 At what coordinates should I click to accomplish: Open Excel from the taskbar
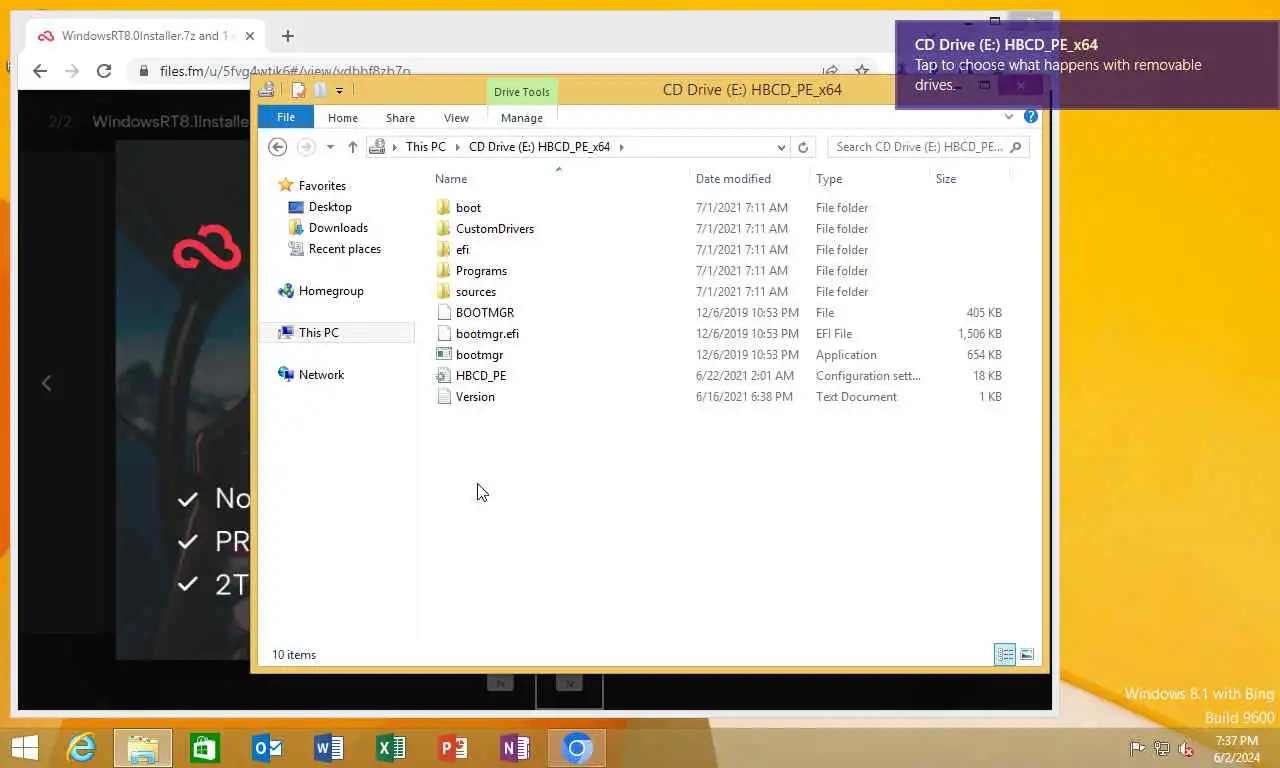[391, 748]
